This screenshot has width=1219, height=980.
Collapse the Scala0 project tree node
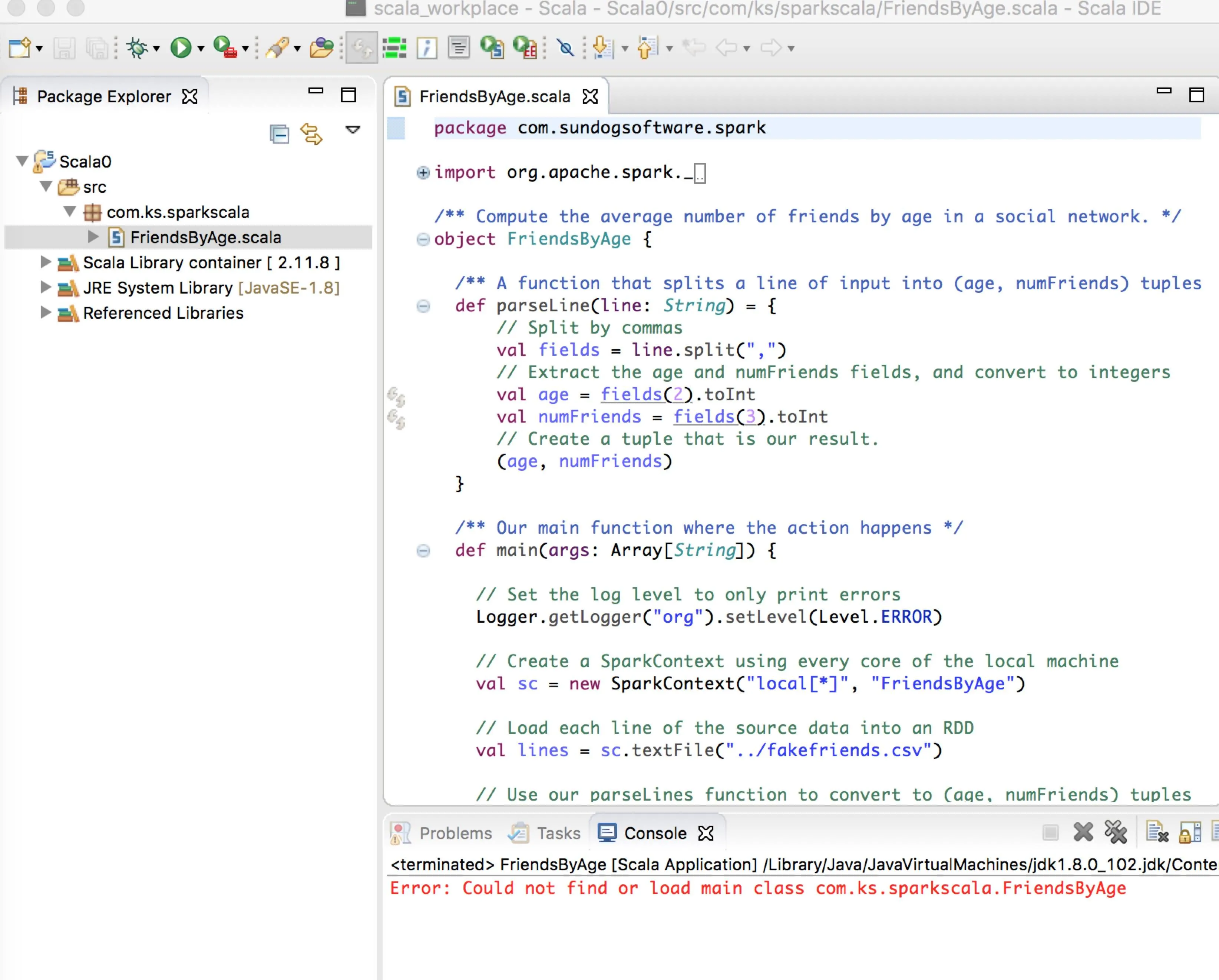[x=22, y=162]
